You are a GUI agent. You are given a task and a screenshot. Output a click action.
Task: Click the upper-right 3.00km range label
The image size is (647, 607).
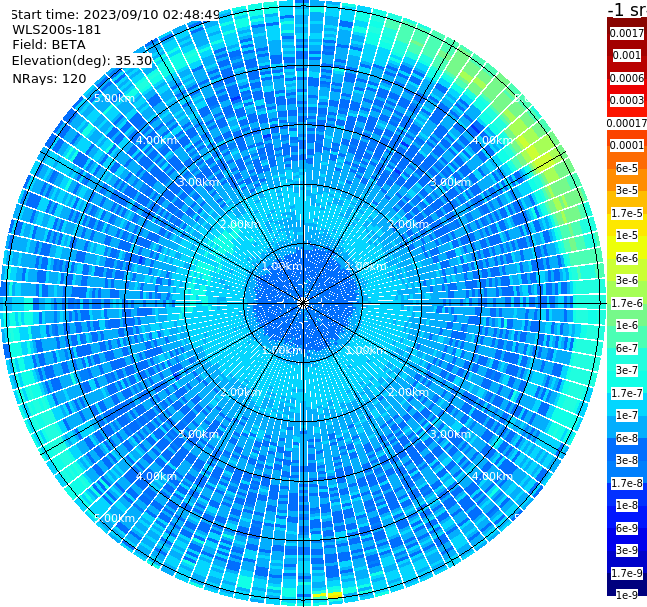pyautogui.click(x=451, y=182)
